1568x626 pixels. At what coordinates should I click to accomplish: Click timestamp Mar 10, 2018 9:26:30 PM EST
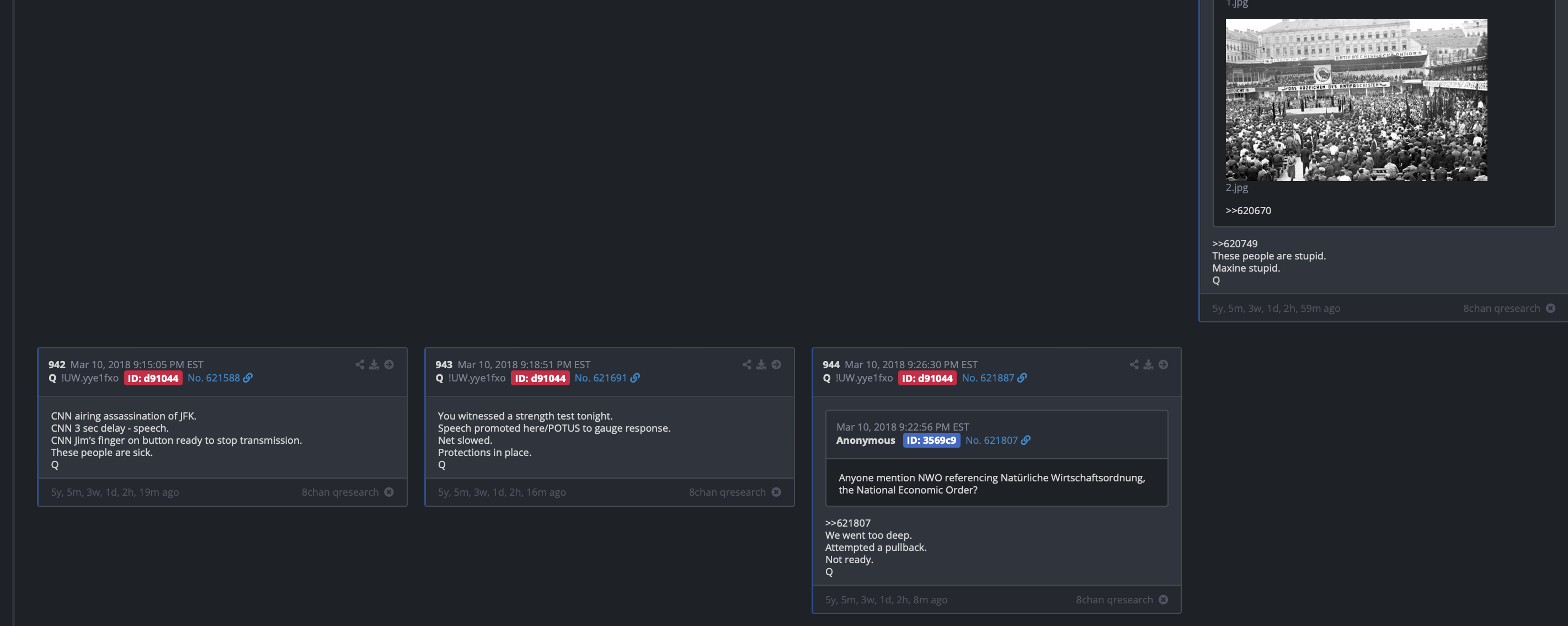[911, 364]
